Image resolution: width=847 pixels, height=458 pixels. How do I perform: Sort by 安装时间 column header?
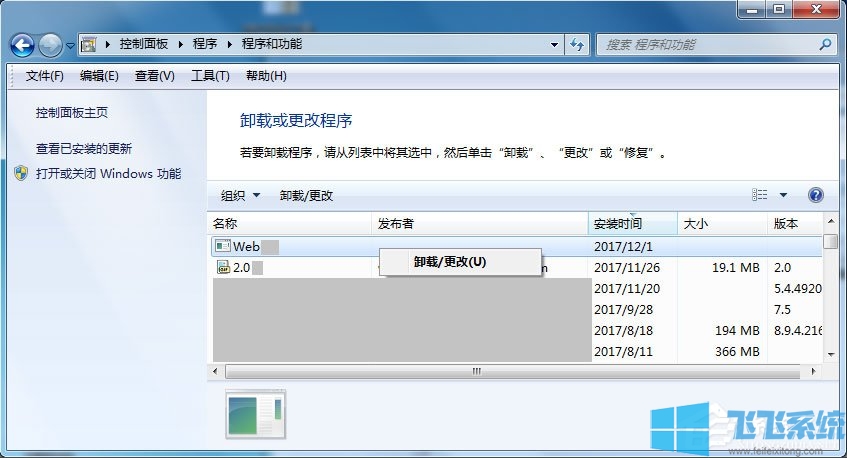point(633,224)
